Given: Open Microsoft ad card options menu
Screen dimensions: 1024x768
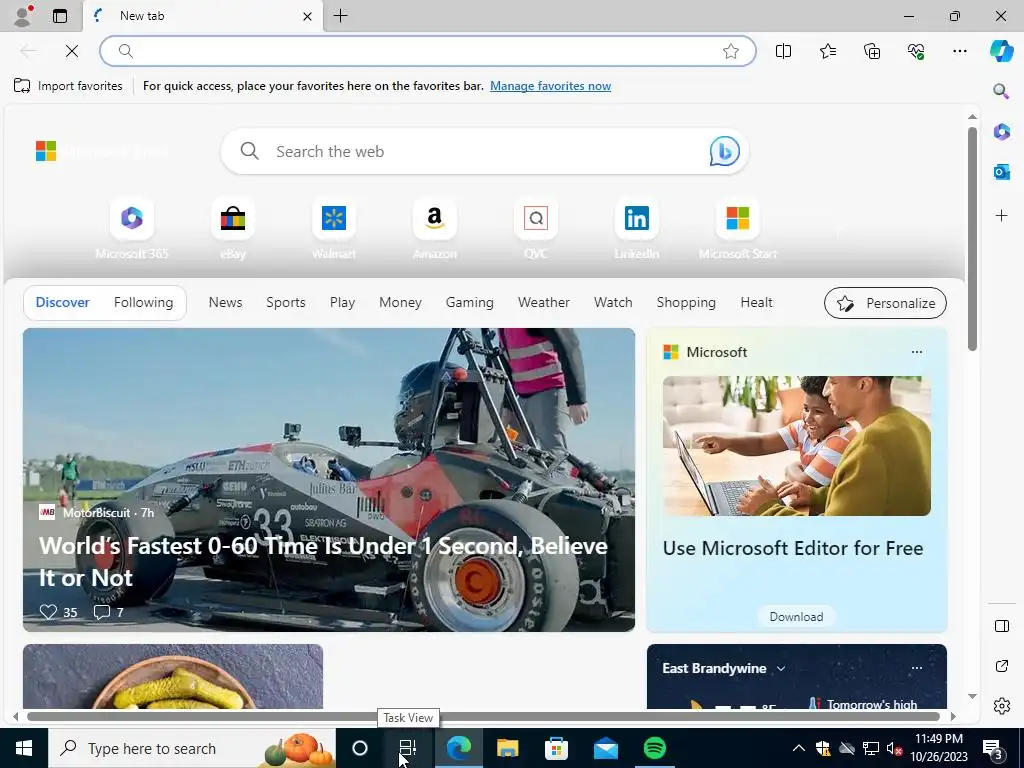Looking at the screenshot, I should pos(917,352).
